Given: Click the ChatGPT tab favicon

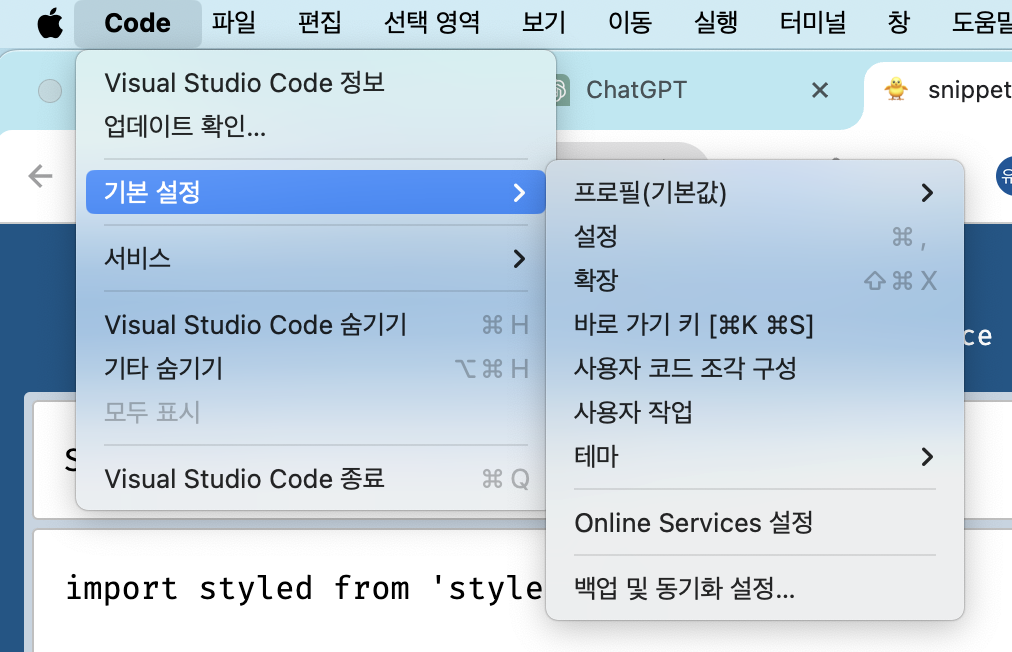Looking at the screenshot, I should [561, 90].
